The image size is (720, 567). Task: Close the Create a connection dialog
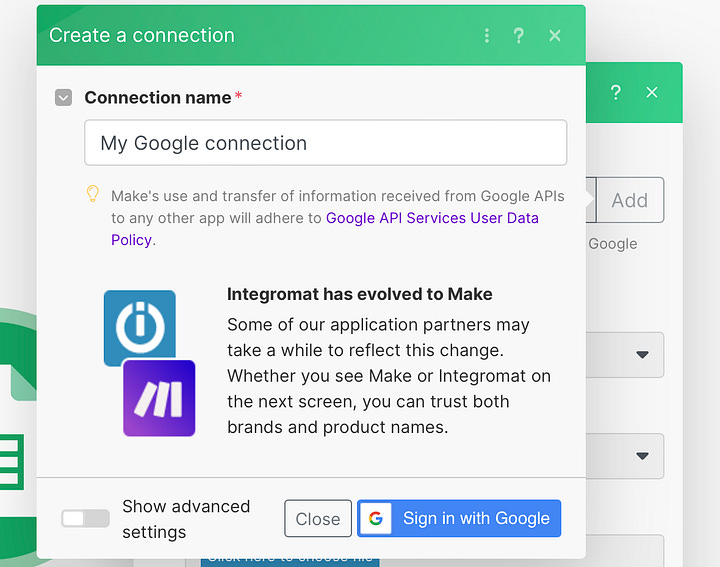555,35
